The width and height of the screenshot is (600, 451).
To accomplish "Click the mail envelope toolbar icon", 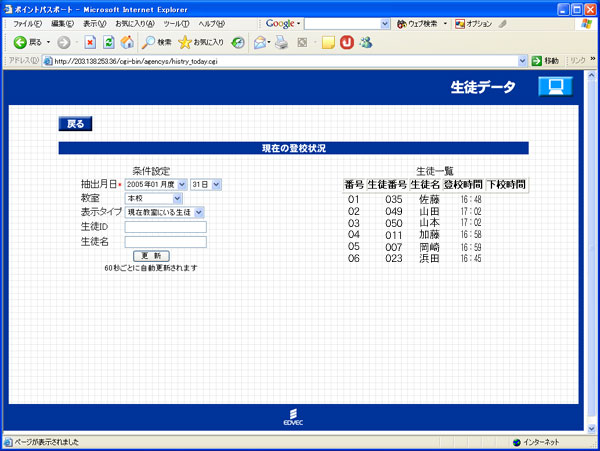I will coord(259,42).
